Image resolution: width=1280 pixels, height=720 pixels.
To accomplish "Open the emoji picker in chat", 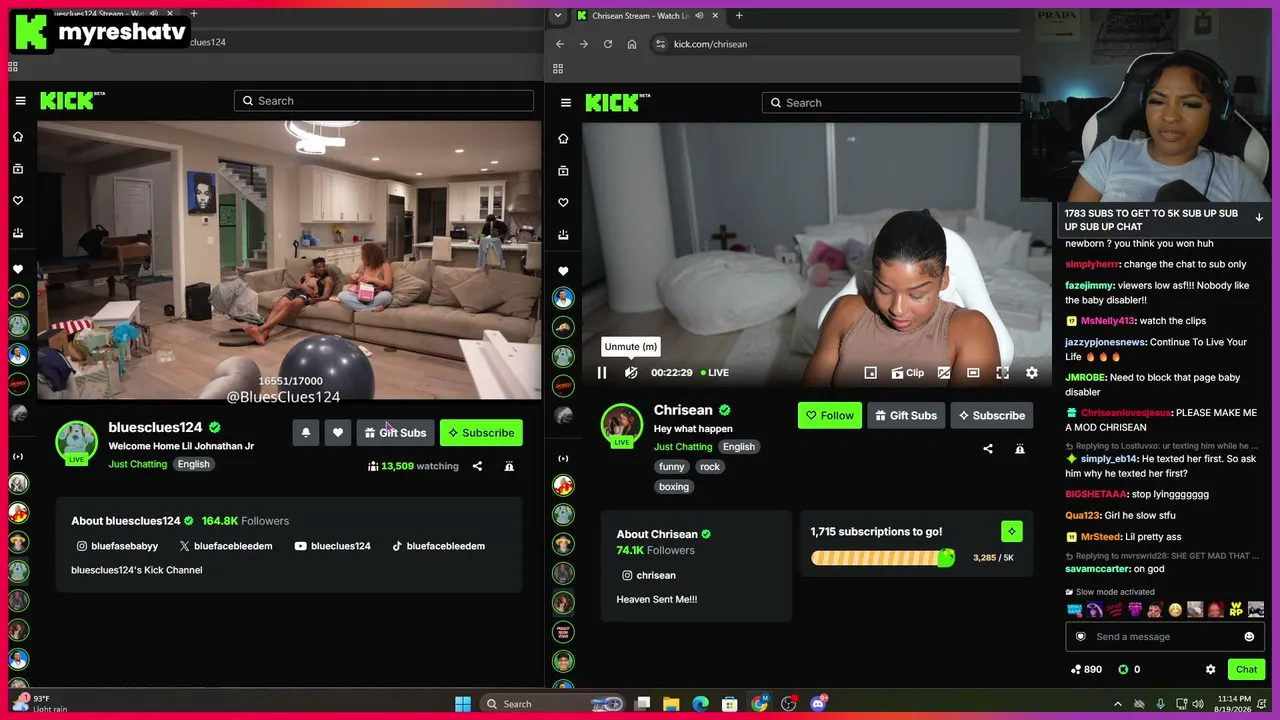I will tap(1249, 637).
